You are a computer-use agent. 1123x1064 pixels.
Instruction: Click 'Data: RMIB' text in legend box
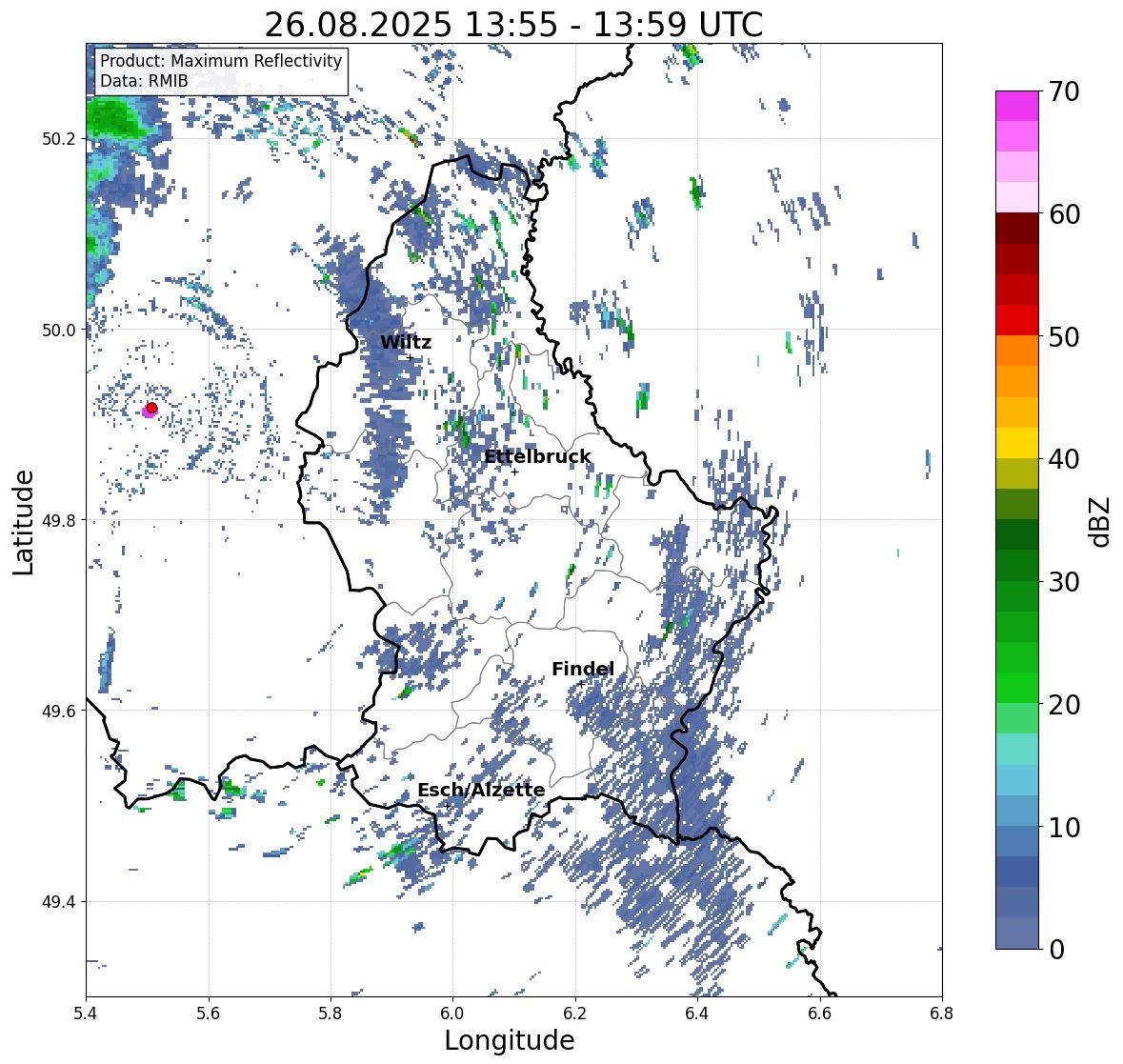pos(144,81)
